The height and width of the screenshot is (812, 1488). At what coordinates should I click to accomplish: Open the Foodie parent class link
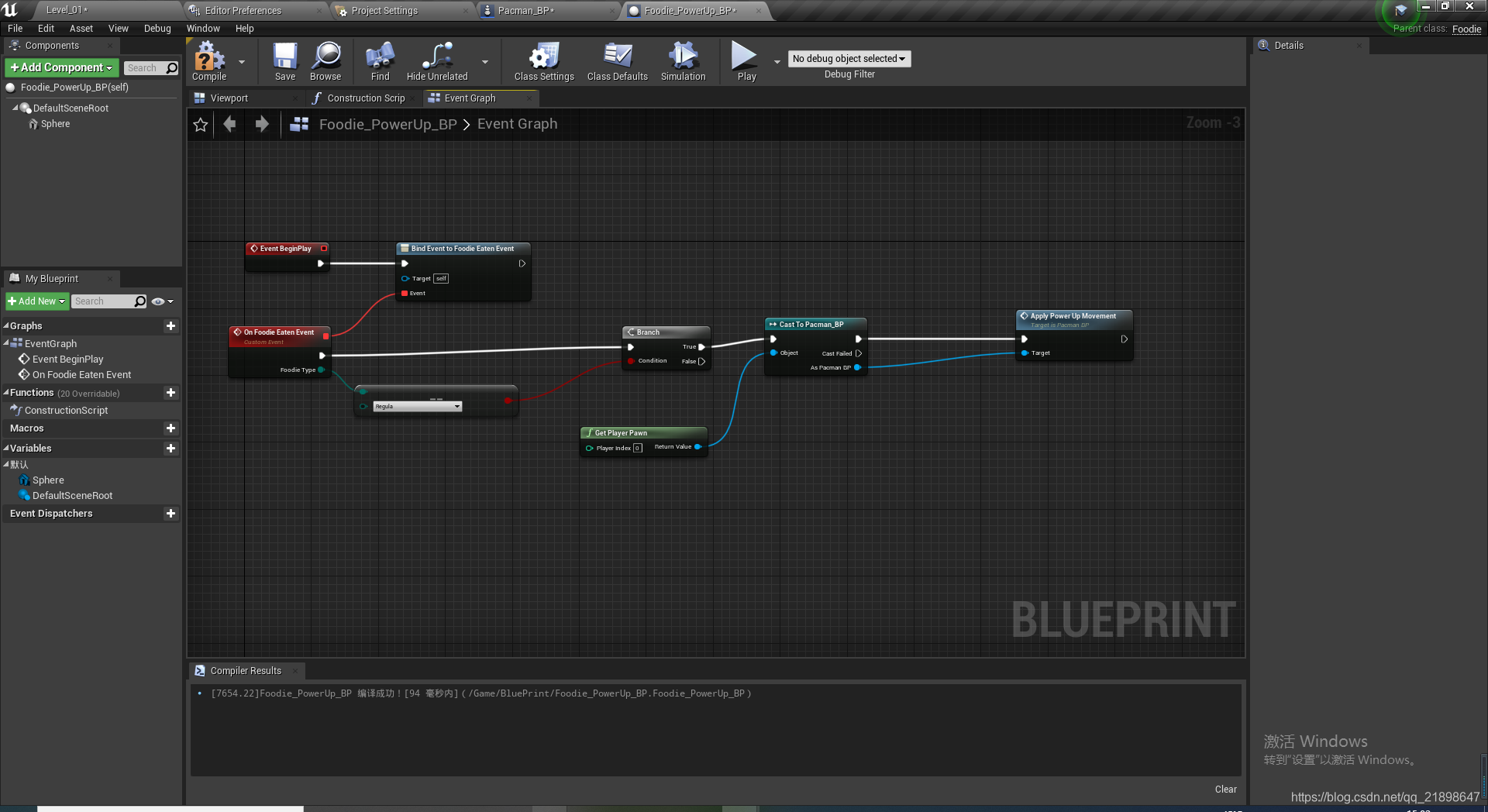[1466, 29]
